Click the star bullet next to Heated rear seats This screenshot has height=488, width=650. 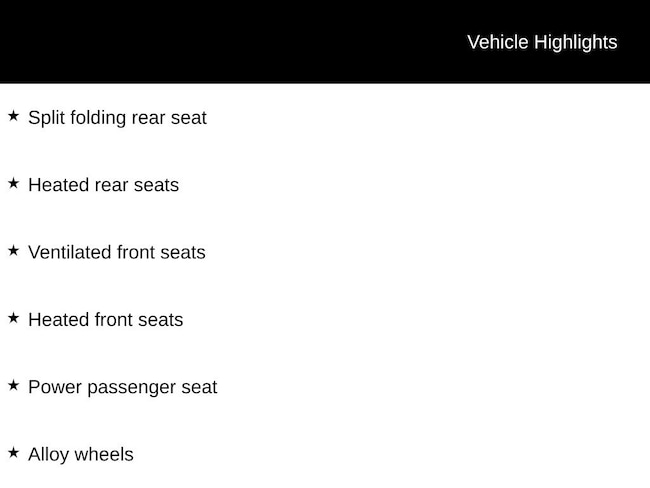click(x=13, y=183)
